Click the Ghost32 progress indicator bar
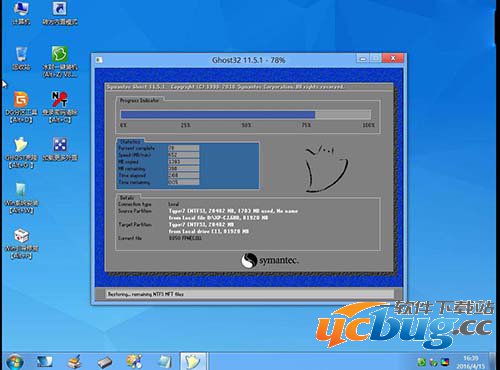500x370 pixels. click(x=246, y=115)
